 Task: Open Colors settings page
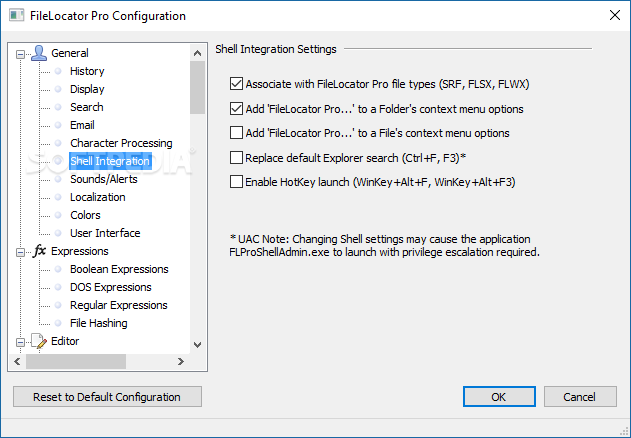(x=85, y=215)
